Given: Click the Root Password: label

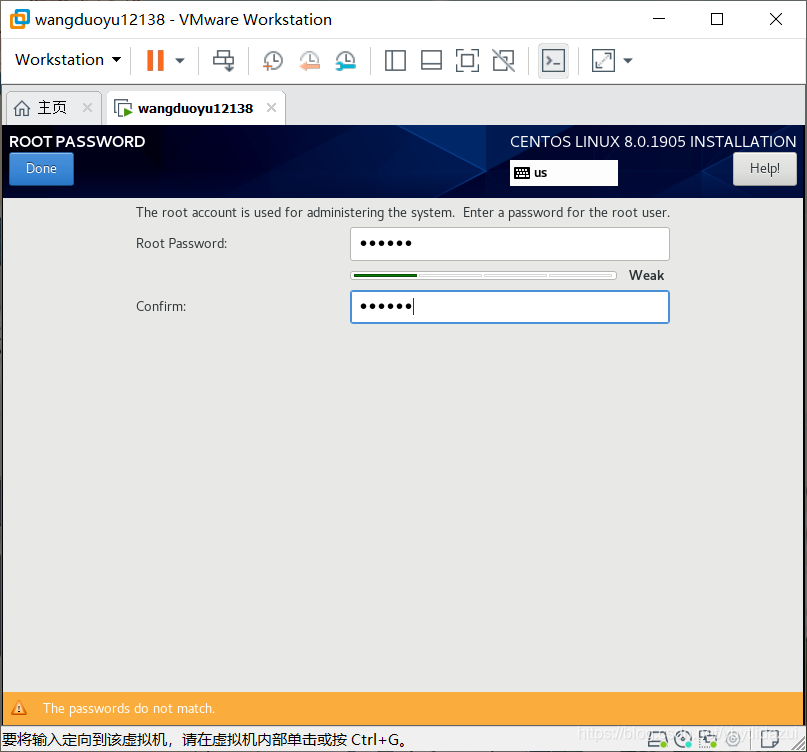Looking at the screenshot, I should pos(181,243).
